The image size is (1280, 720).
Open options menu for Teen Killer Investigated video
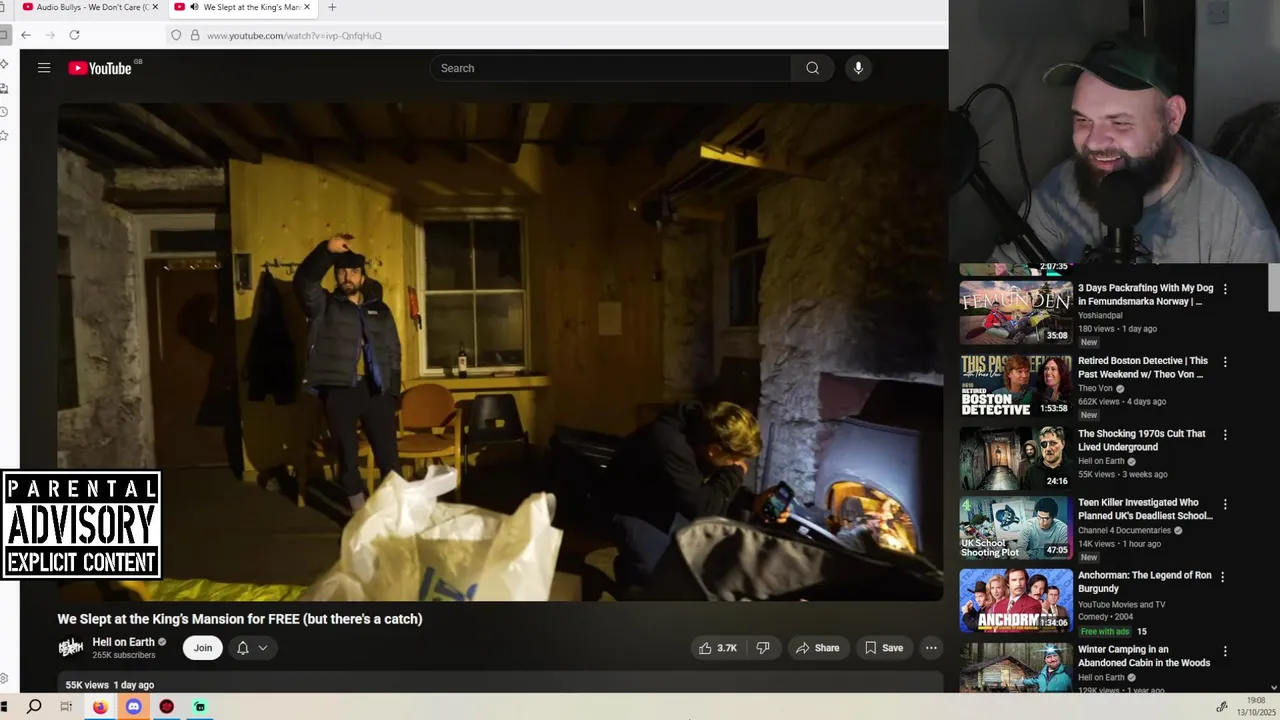click(x=1225, y=504)
